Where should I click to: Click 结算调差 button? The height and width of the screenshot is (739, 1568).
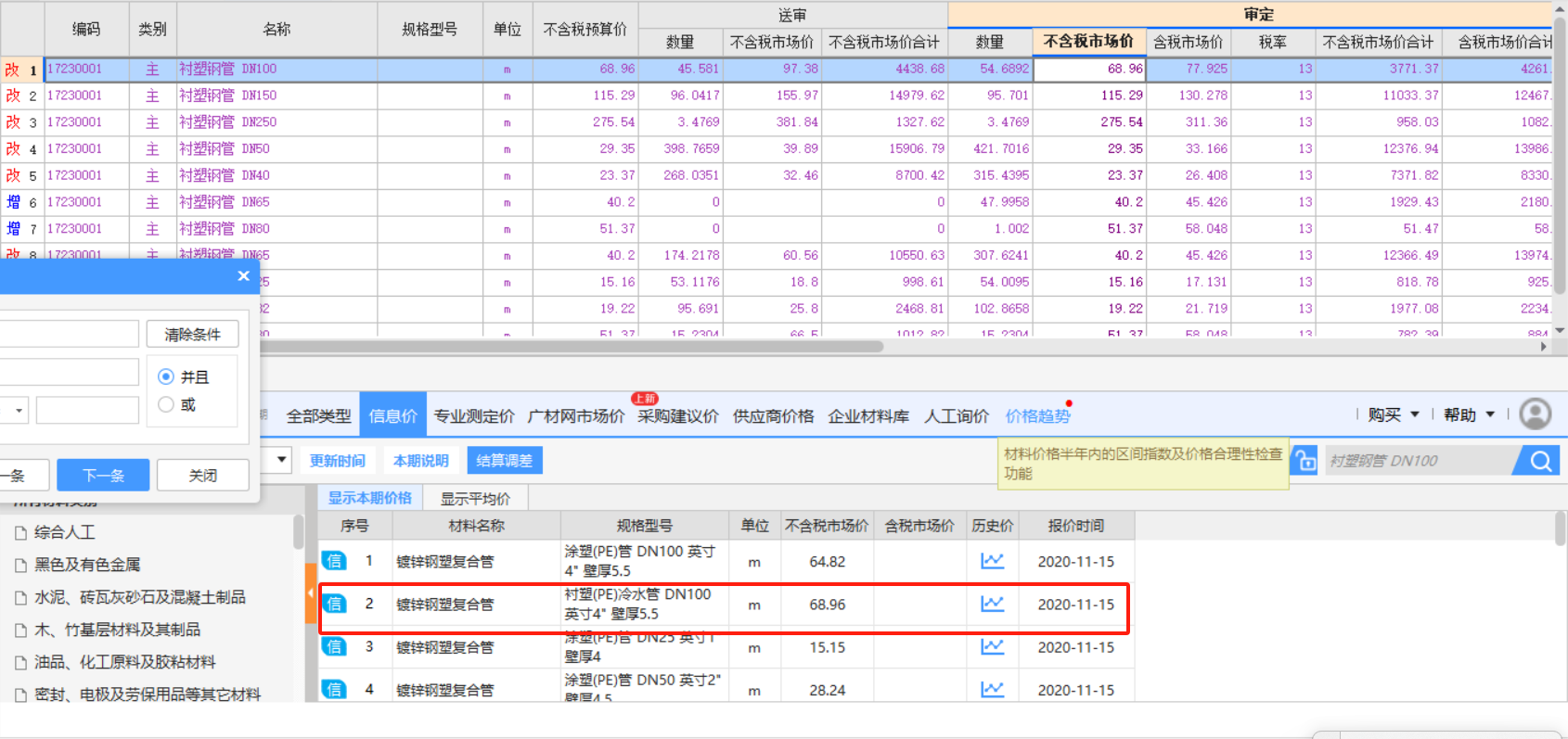tap(505, 461)
